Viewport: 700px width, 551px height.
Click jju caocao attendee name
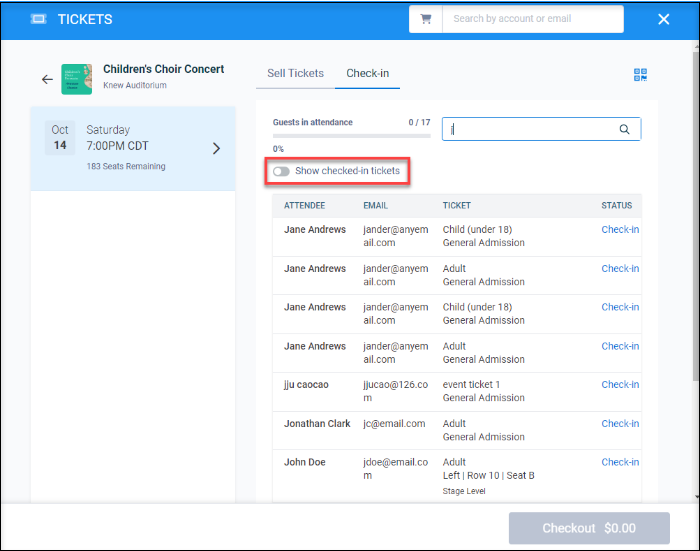pyautogui.click(x=306, y=384)
